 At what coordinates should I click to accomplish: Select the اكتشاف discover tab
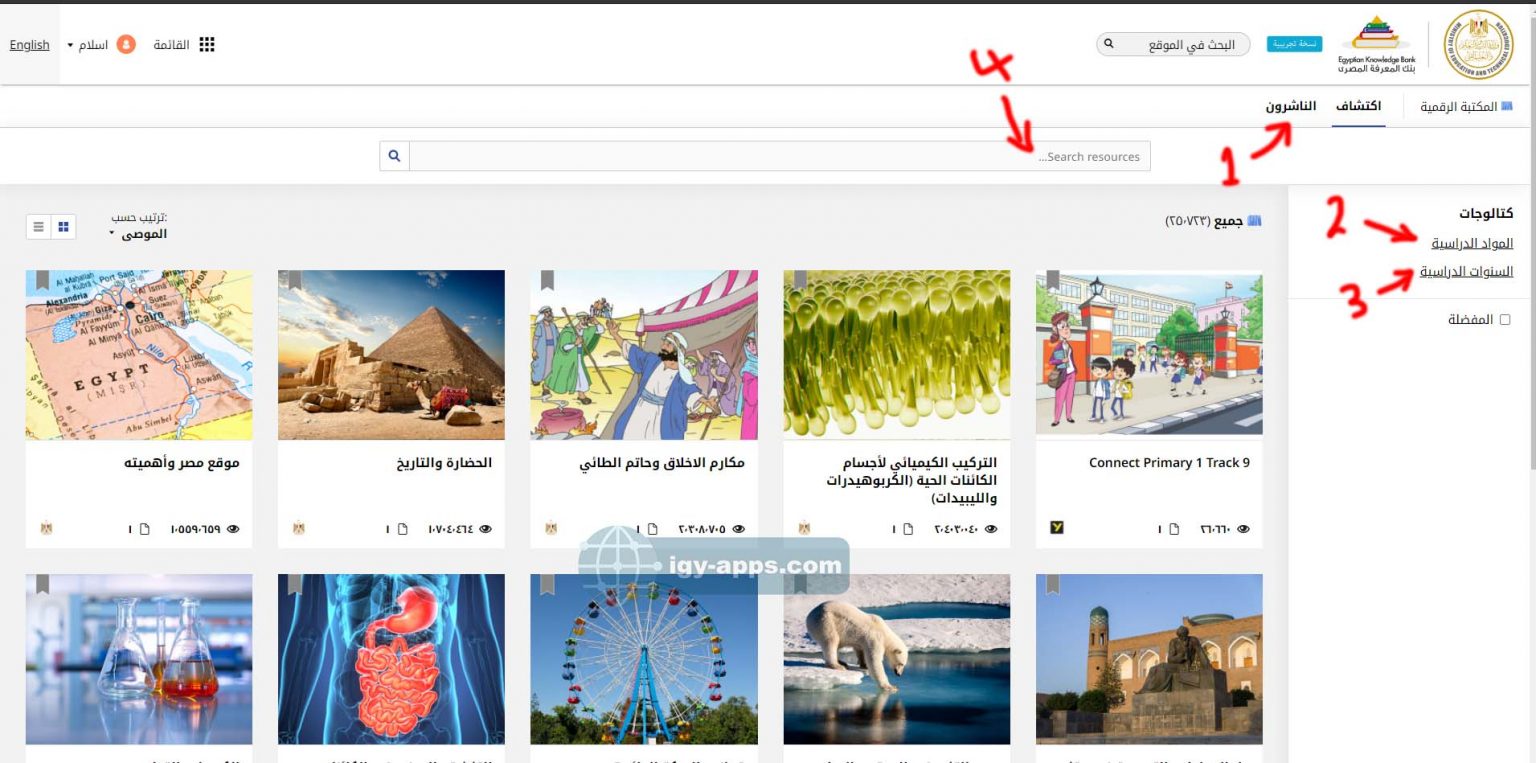tap(1358, 106)
